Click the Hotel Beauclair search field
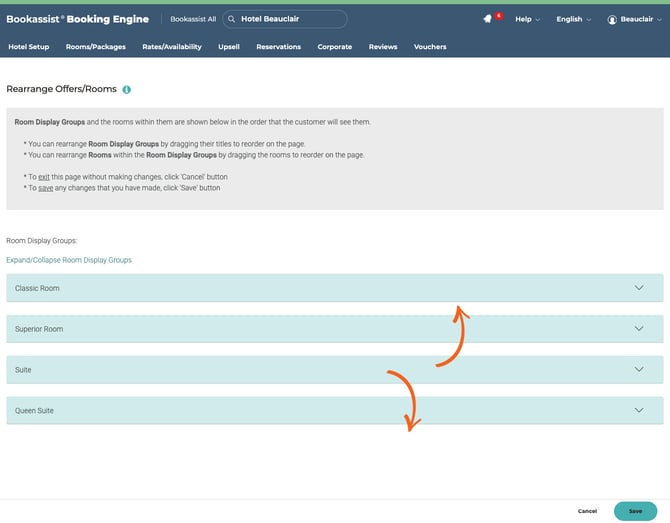The height and width of the screenshot is (523, 670). [290, 19]
